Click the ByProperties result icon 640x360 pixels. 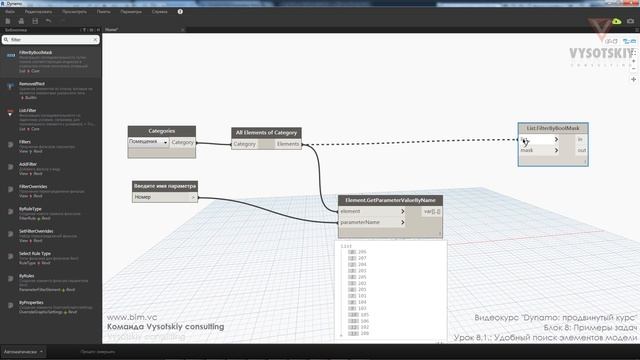click(x=10, y=305)
